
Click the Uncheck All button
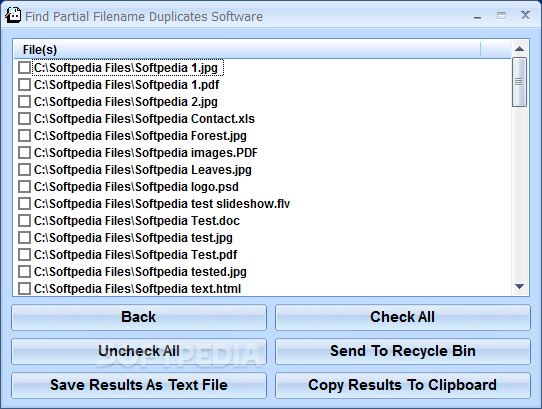pyautogui.click(x=139, y=351)
